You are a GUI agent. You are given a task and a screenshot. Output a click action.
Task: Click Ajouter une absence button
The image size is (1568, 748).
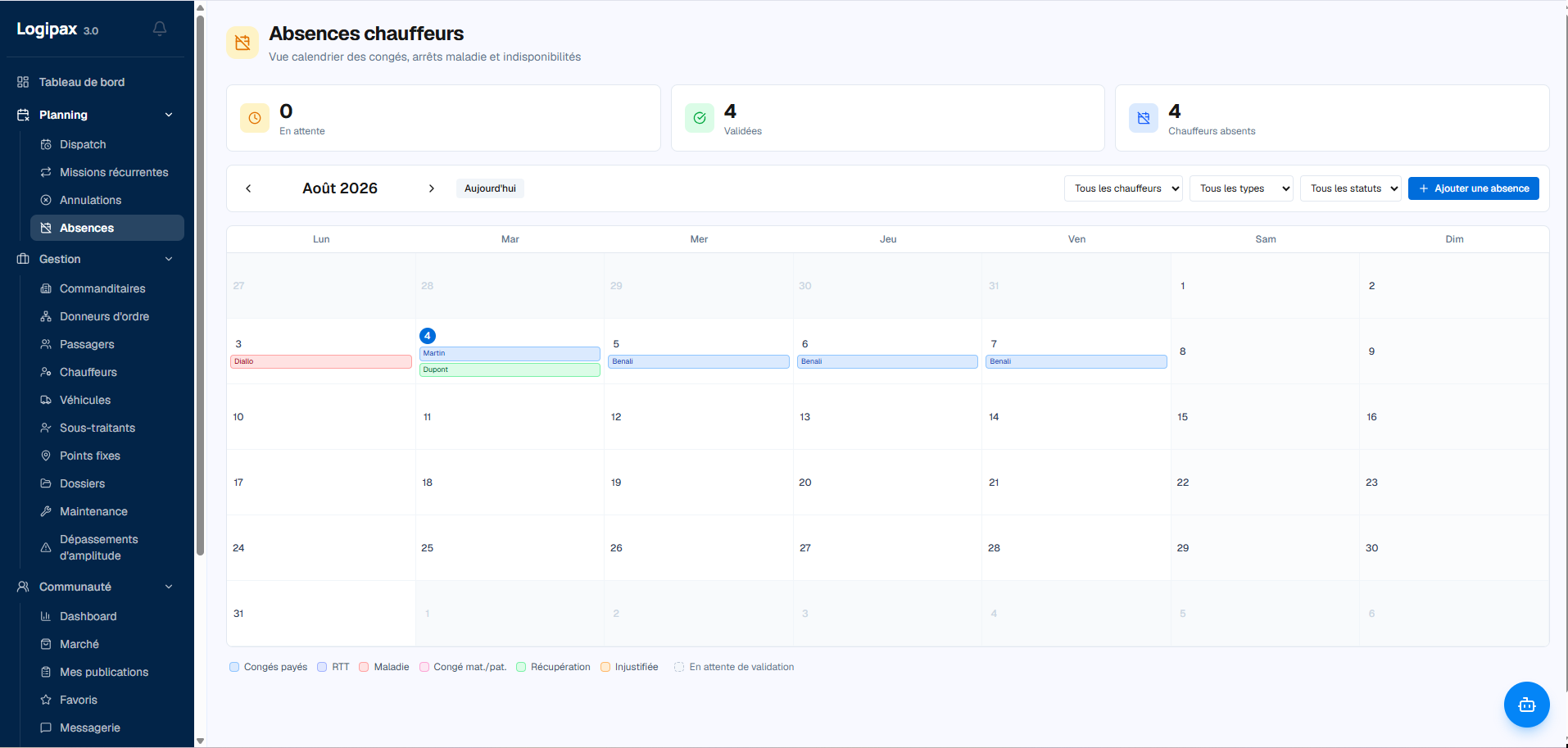[1474, 188]
